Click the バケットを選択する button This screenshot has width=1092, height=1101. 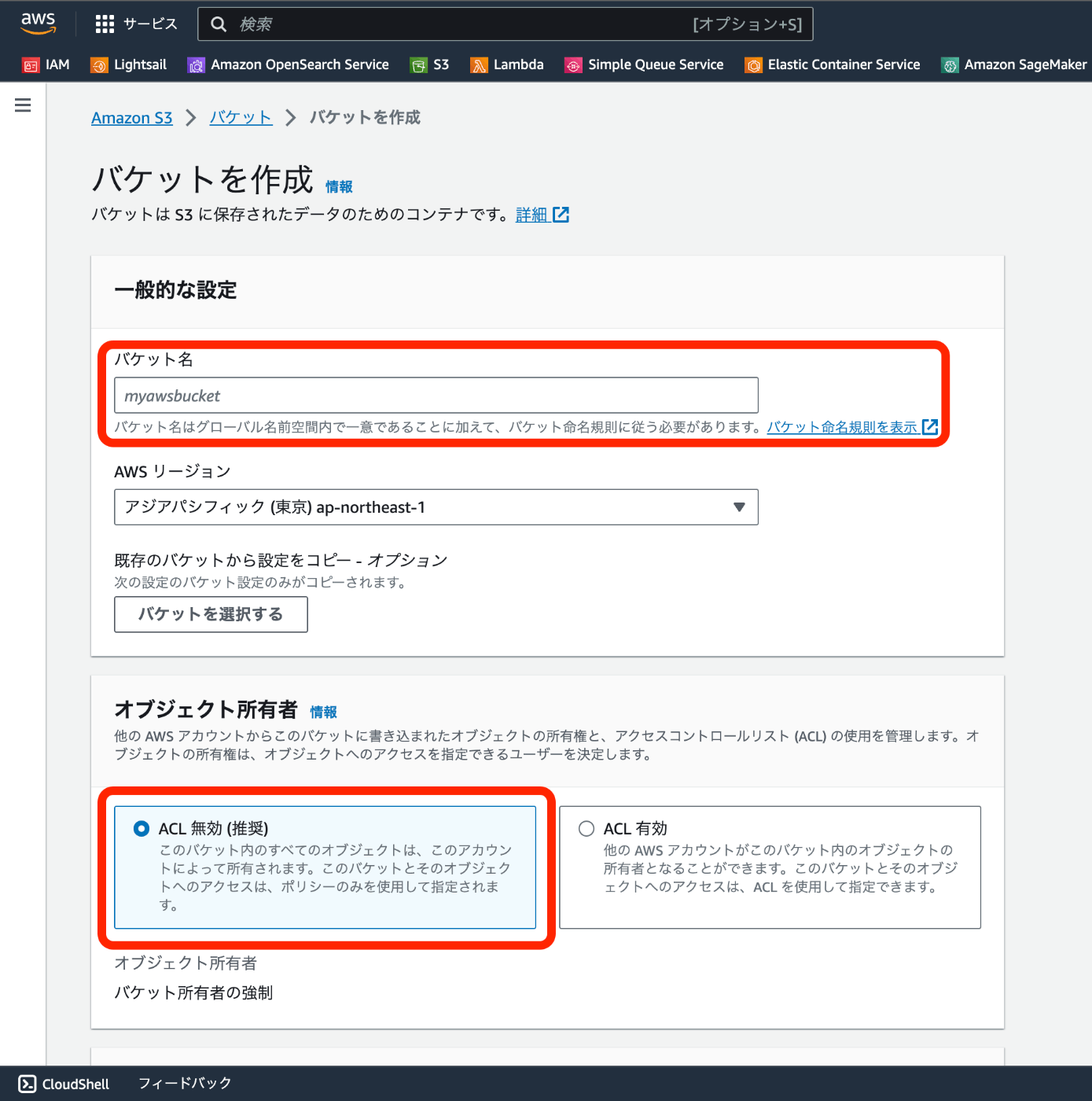click(210, 614)
